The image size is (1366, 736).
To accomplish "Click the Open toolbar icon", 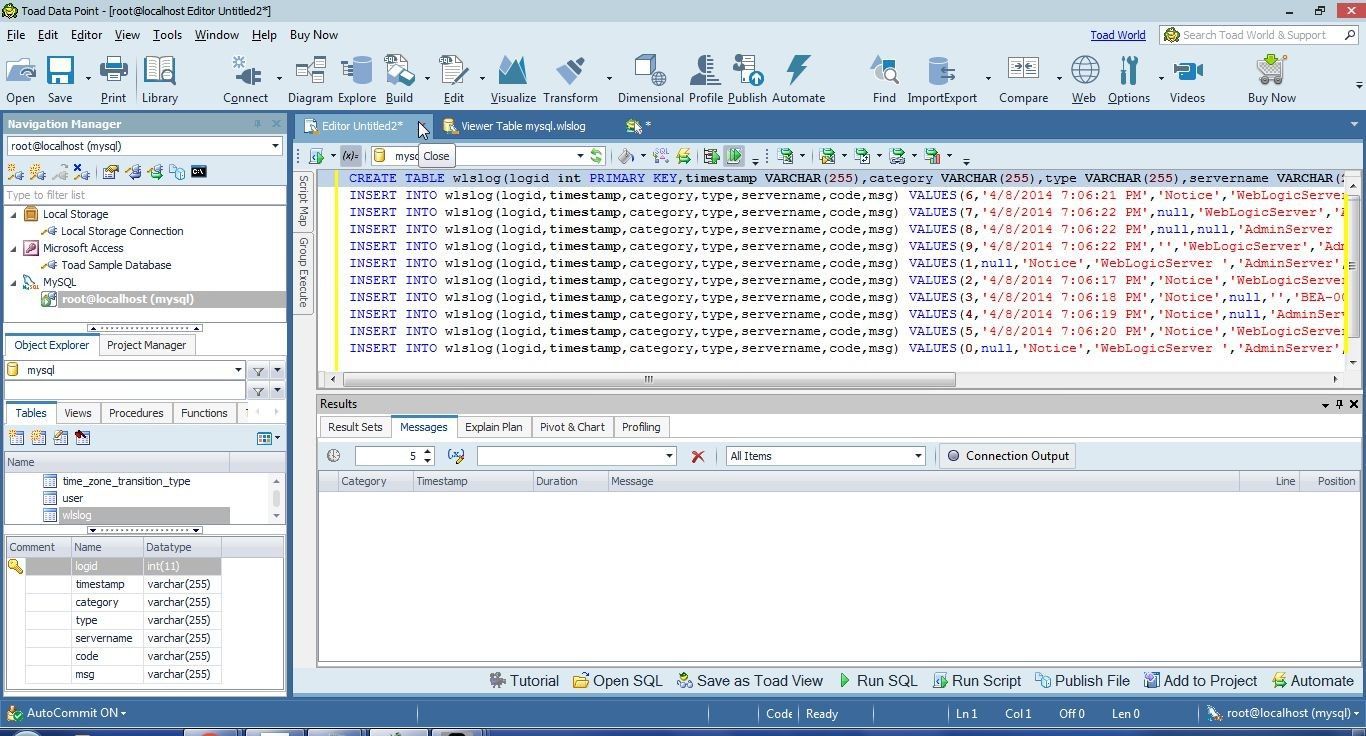I will click(x=20, y=80).
